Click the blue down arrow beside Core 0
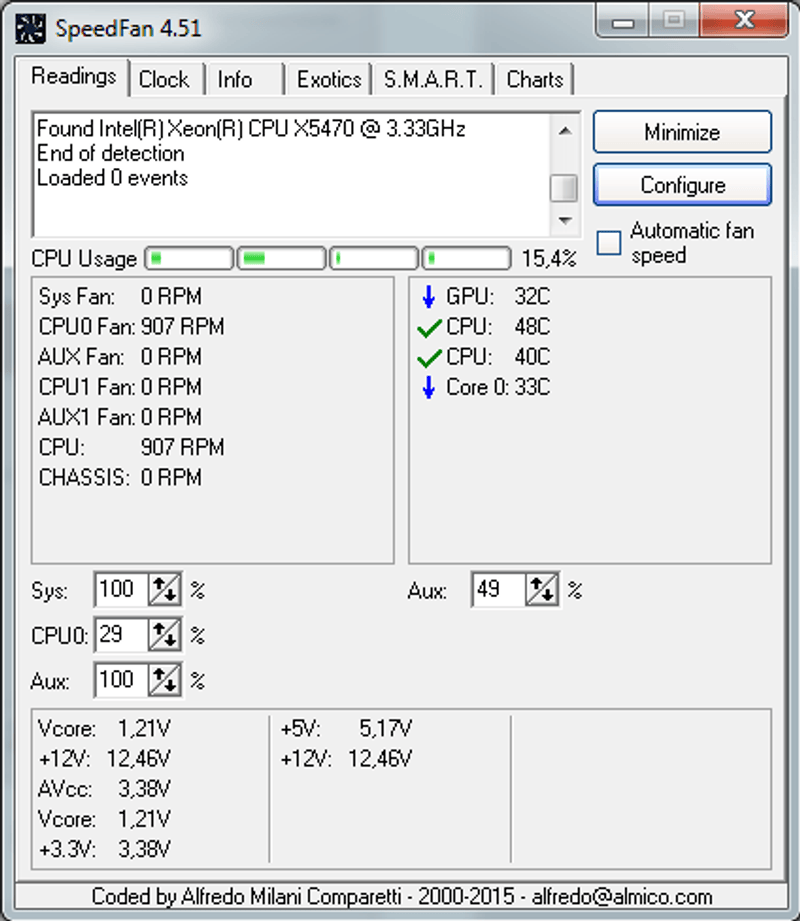This screenshot has width=800, height=921. pyautogui.click(x=429, y=388)
